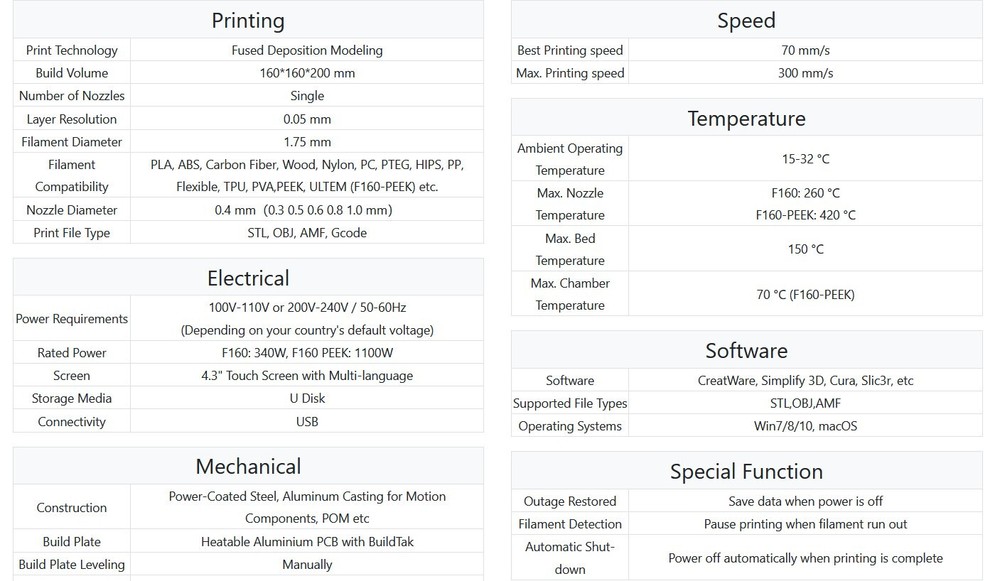
Task: Click the Mechanical section header
Action: coord(248,466)
